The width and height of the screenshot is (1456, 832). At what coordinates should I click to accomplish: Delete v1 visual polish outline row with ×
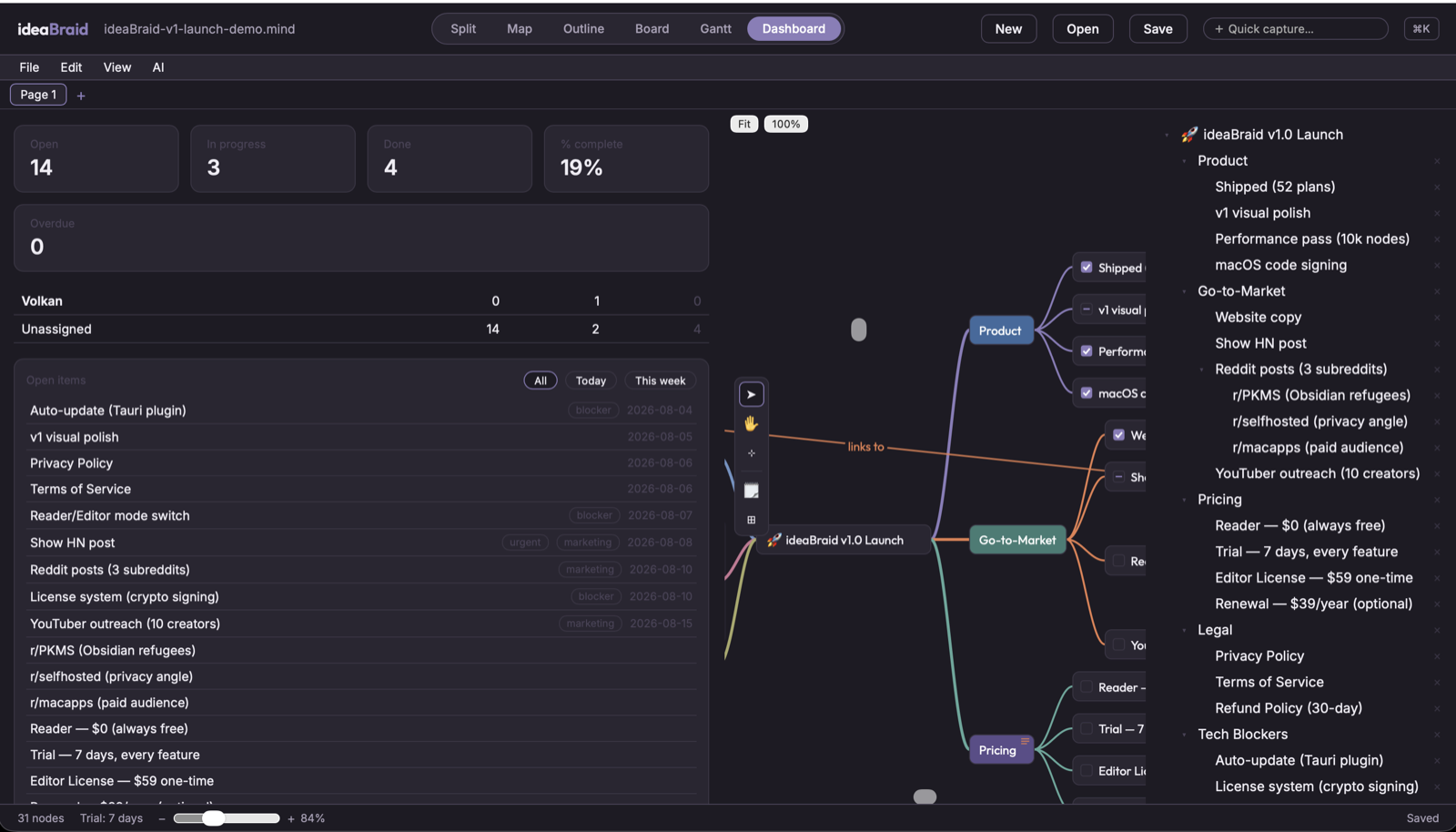coord(1437,213)
